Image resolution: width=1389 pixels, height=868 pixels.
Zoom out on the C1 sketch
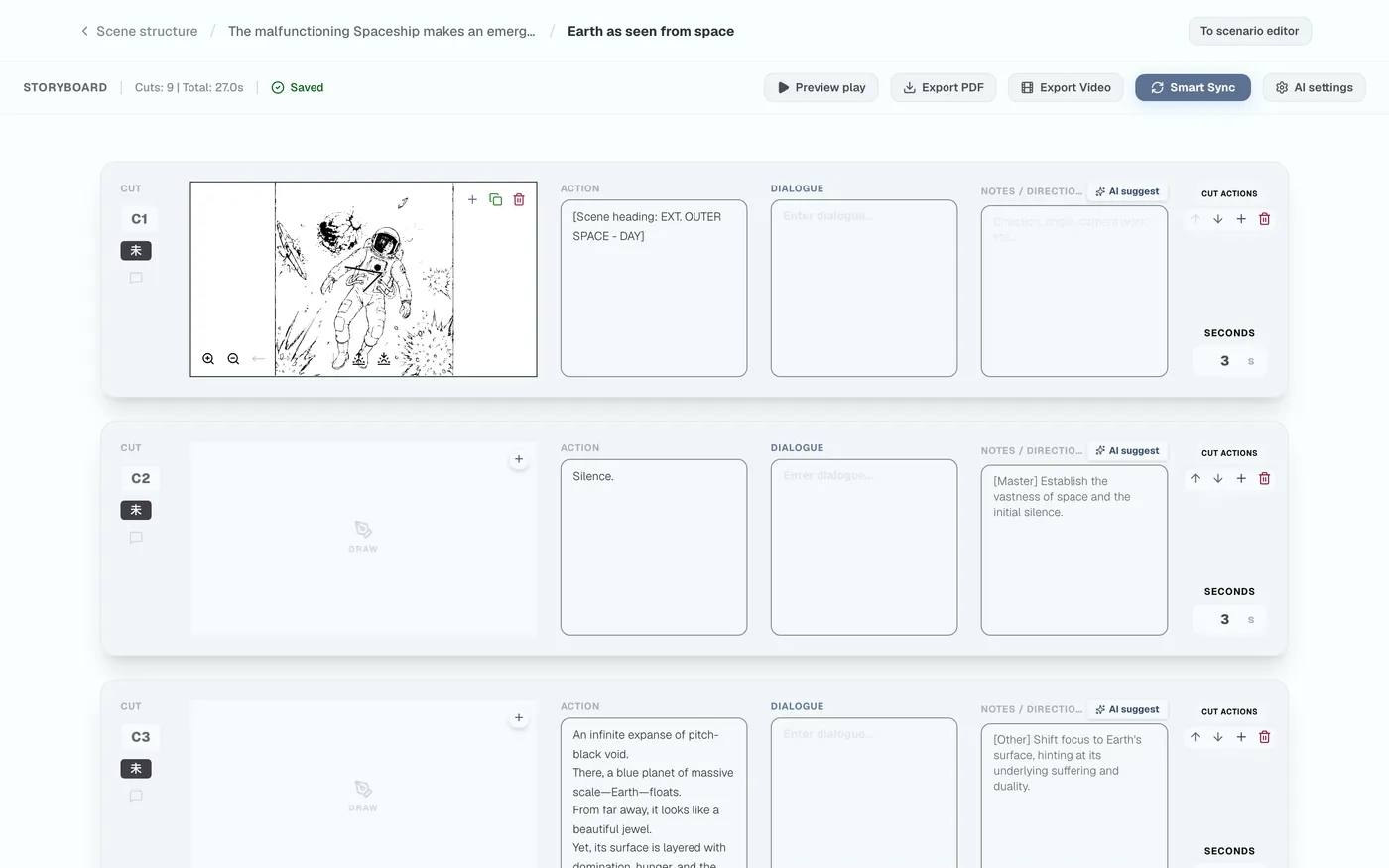pos(233,359)
